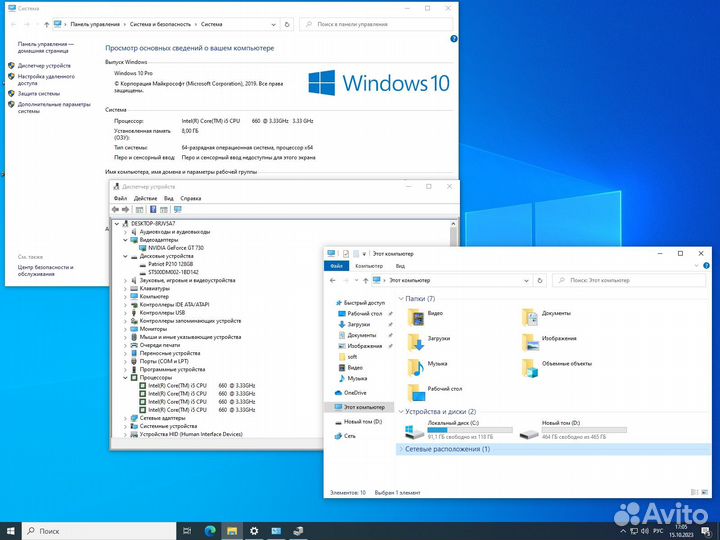Launch Microsoft Edge from the taskbar

(210, 531)
